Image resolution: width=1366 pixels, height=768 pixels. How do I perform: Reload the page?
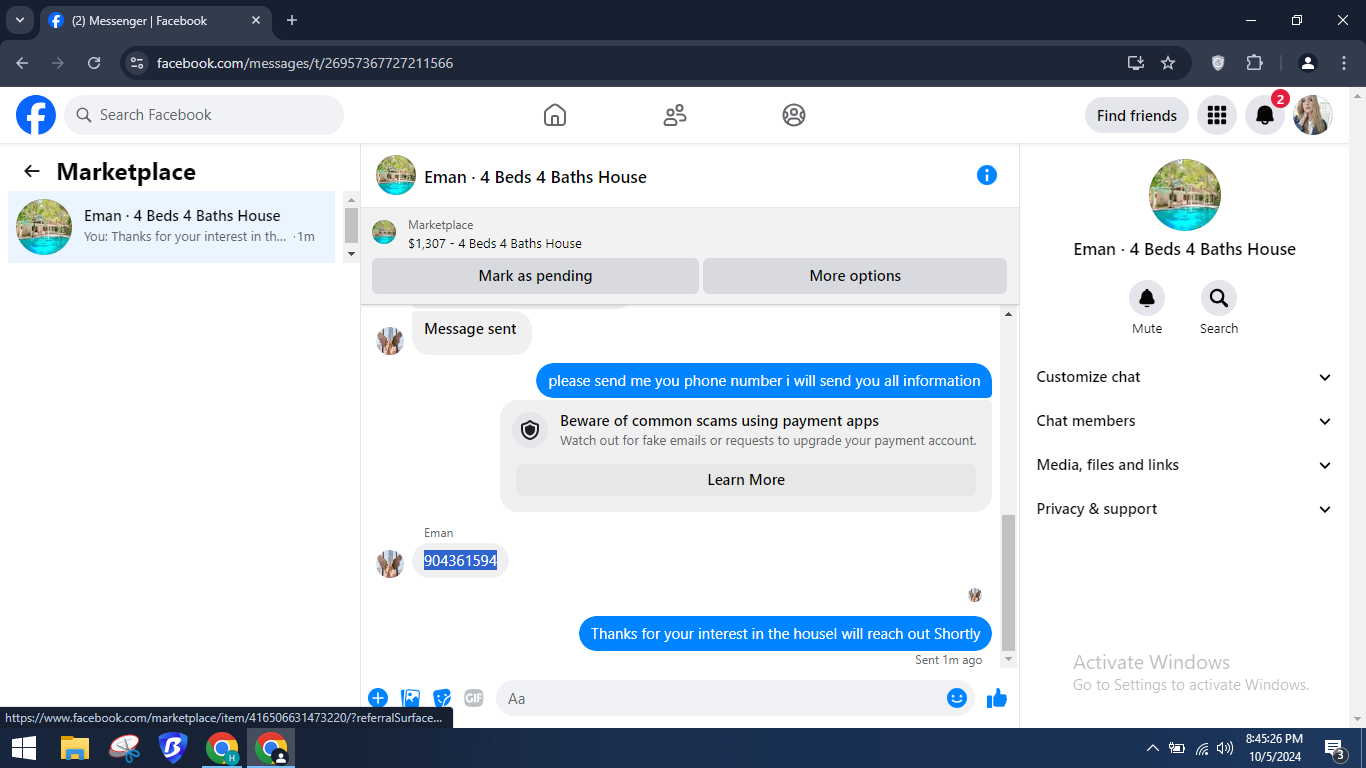coord(94,63)
